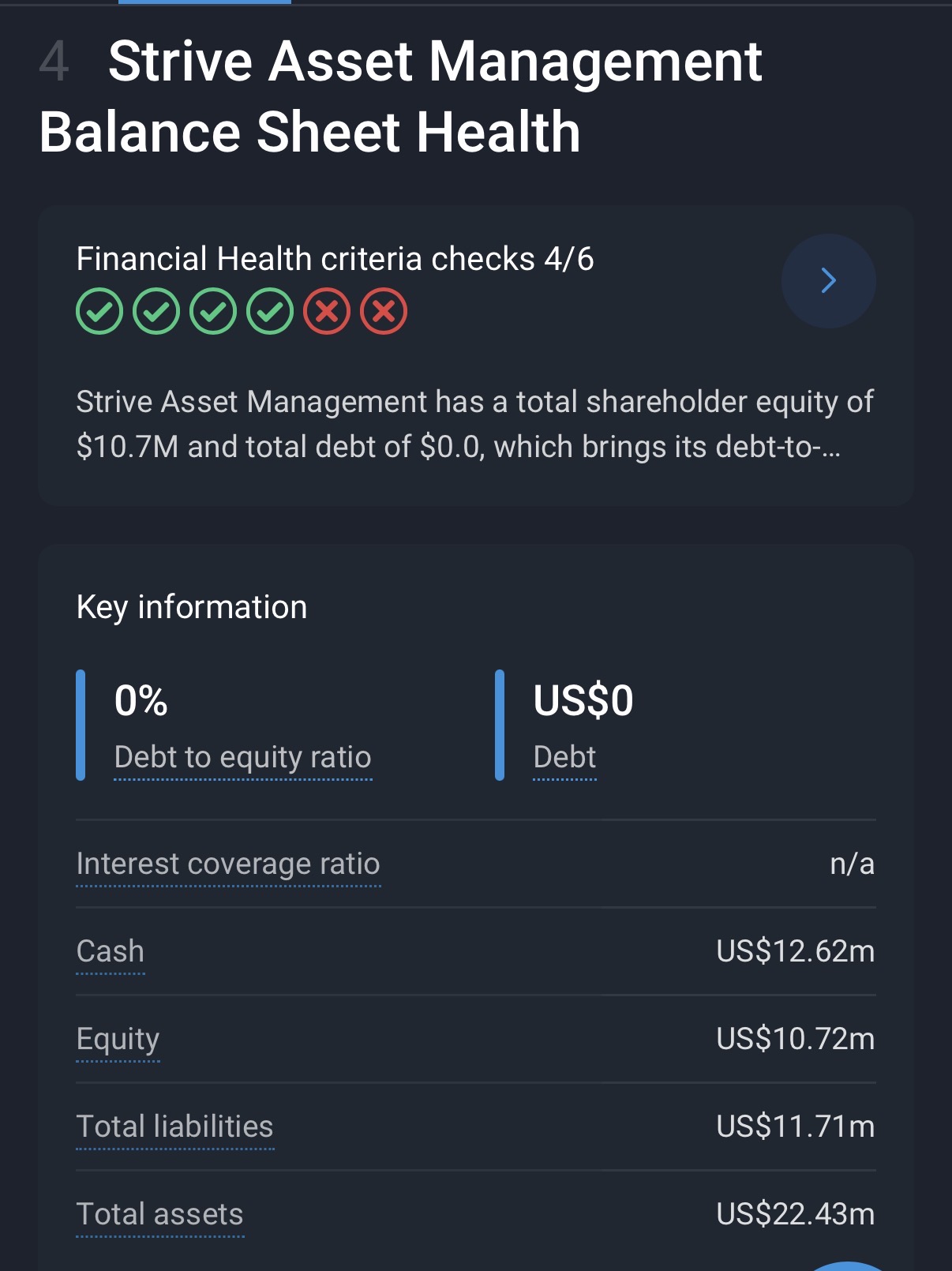Click the Total liabilities term
The height and width of the screenshot is (1271, 952).
click(175, 1127)
